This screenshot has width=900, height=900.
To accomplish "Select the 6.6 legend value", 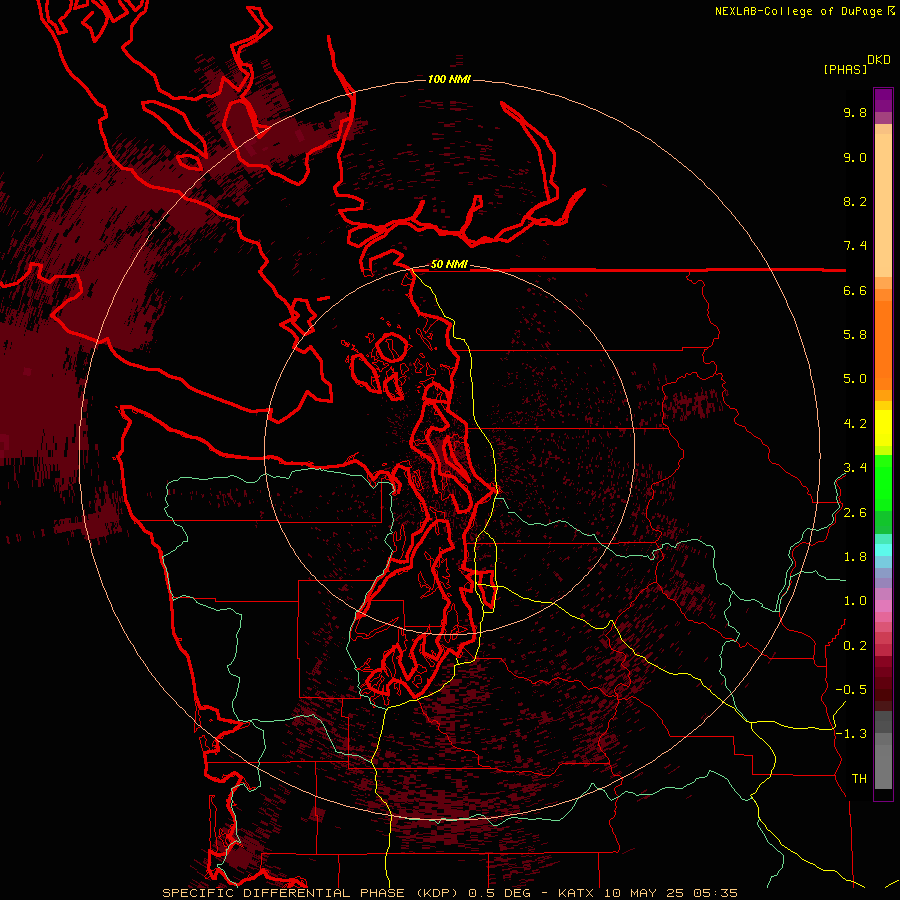I will pyautogui.click(x=855, y=290).
